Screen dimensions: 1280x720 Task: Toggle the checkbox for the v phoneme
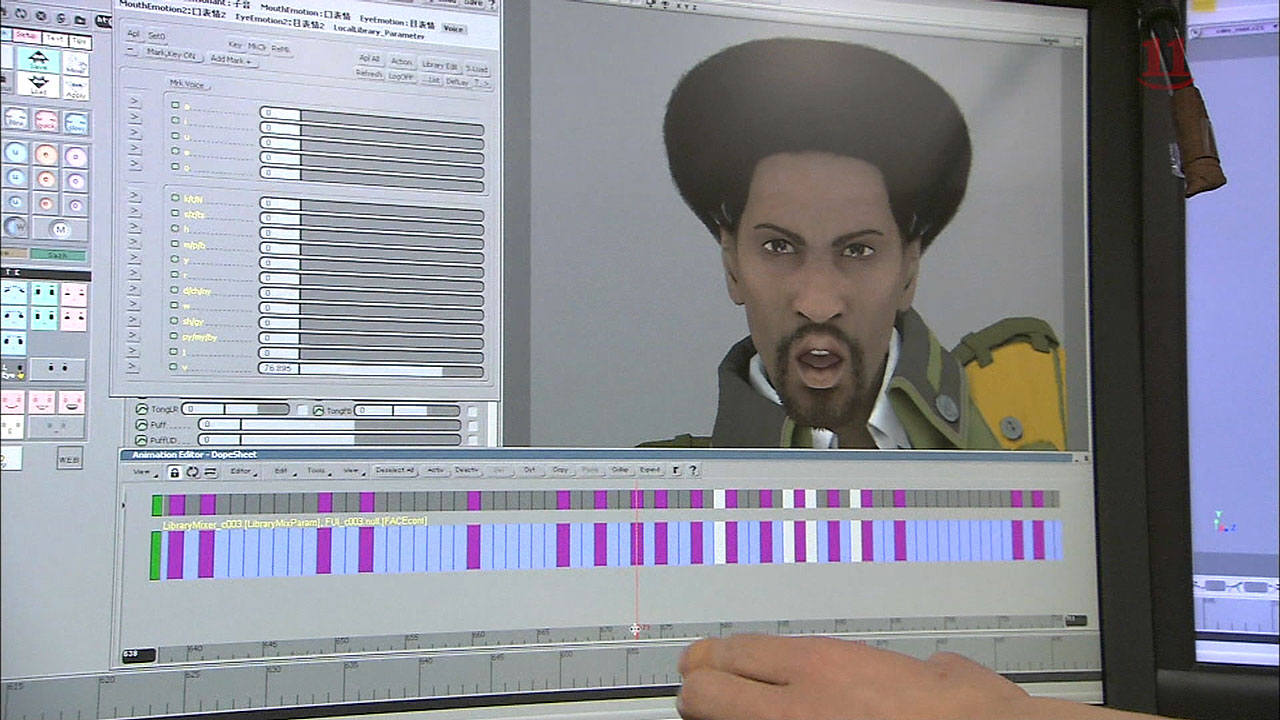coord(175,368)
